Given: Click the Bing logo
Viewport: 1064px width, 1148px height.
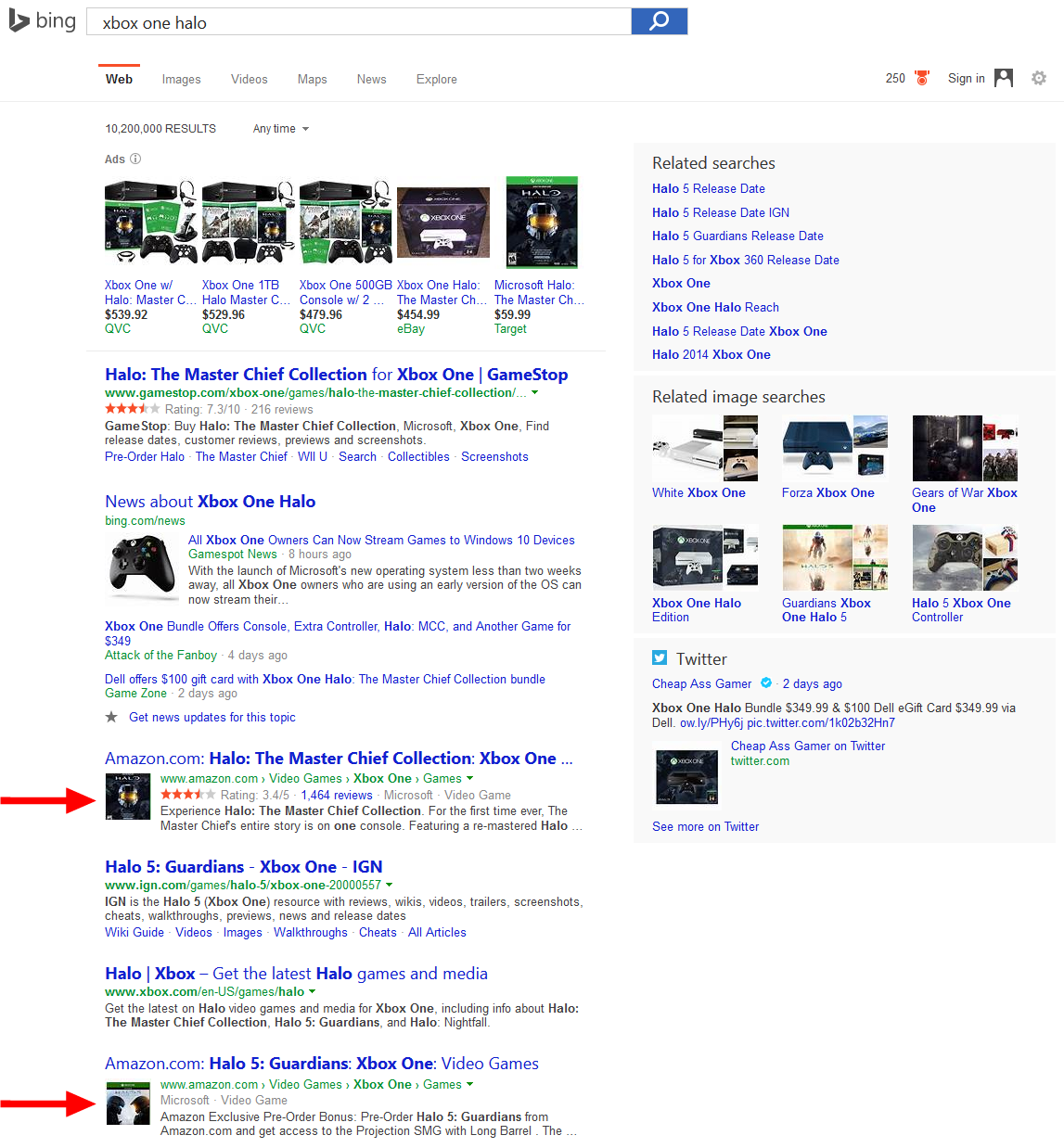Looking at the screenshot, I should tap(43, 21).
